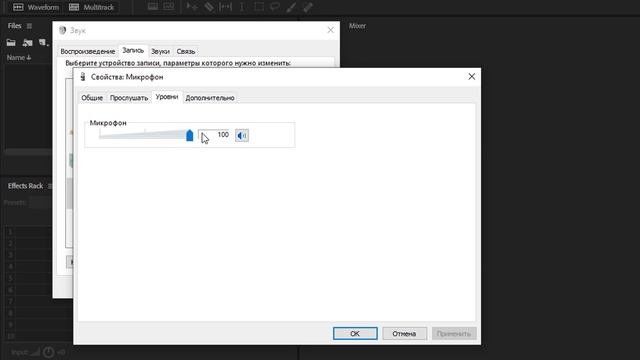Screen dimensions: 640x360
Task: Open the Mixer panel tab
Action: point(357,26)
